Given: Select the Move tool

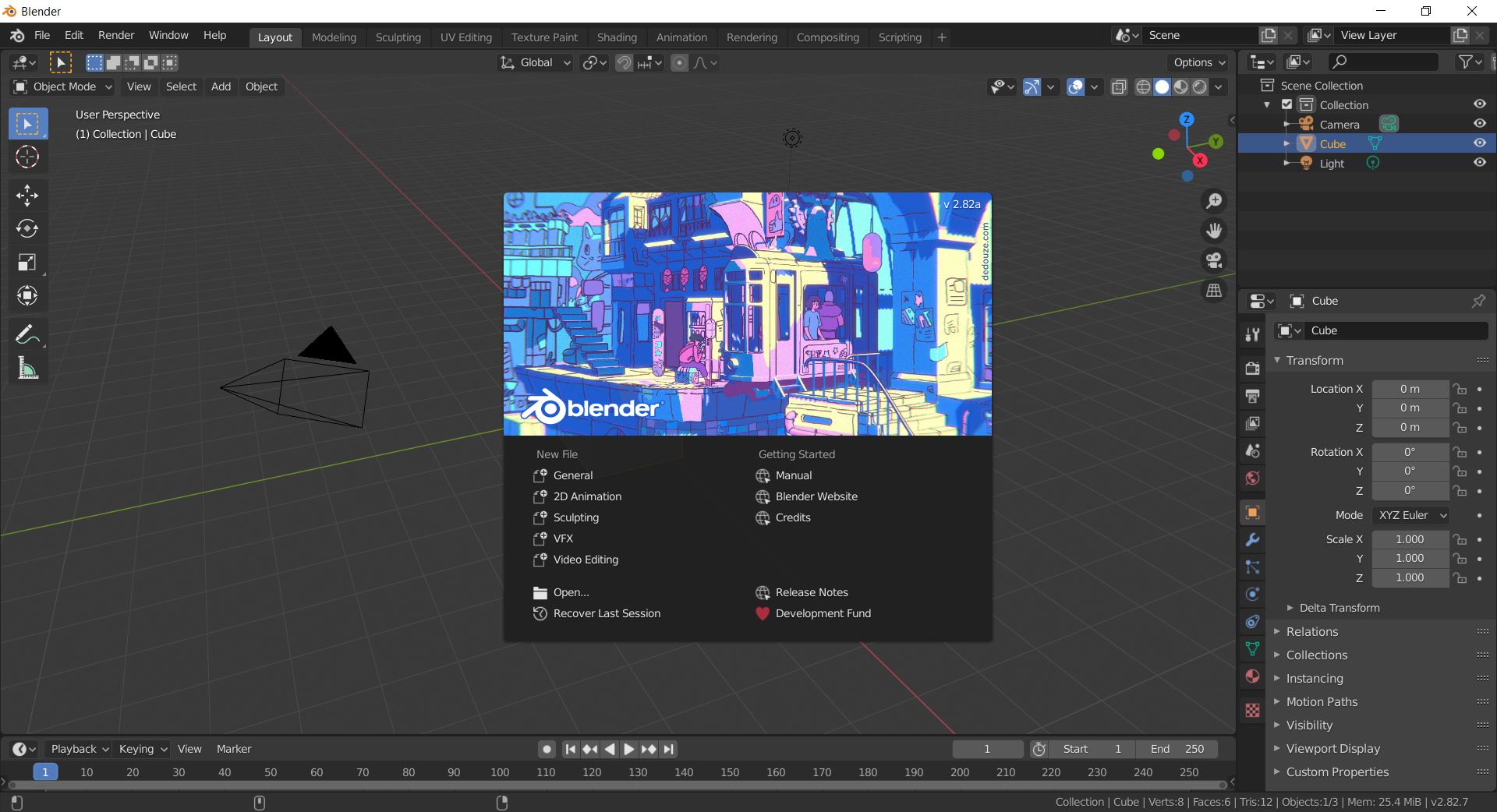Looking at the screenshot, I should point(27,196).
